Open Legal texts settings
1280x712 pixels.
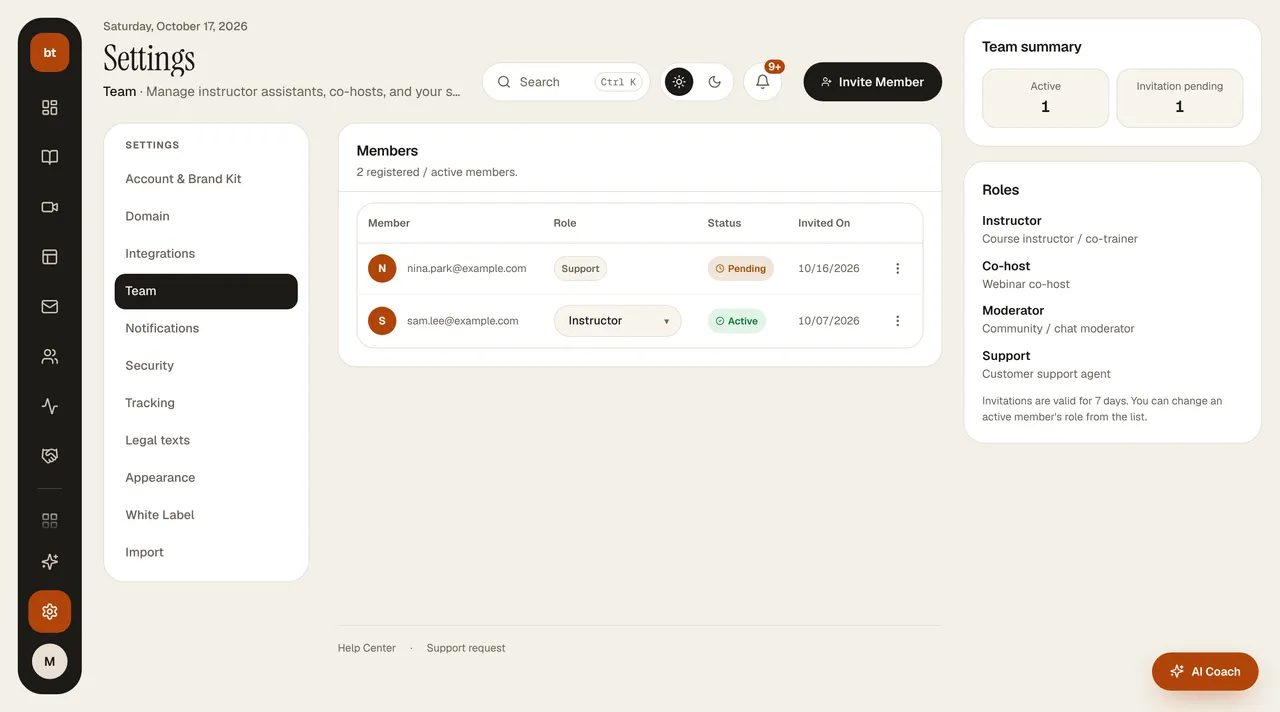click(206, 440)
